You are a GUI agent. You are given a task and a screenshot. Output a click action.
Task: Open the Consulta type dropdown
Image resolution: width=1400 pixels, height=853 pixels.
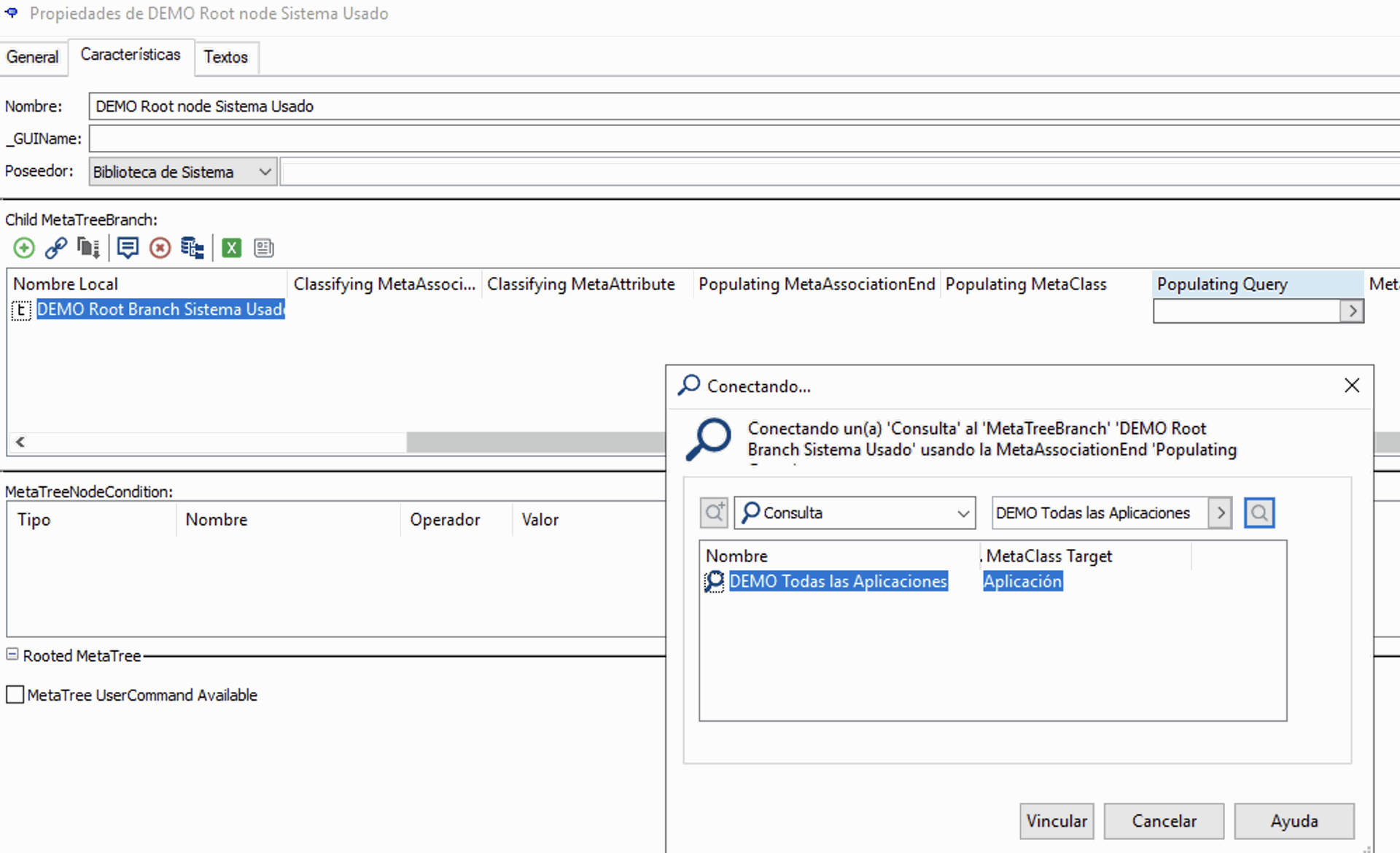pos(855,513)
